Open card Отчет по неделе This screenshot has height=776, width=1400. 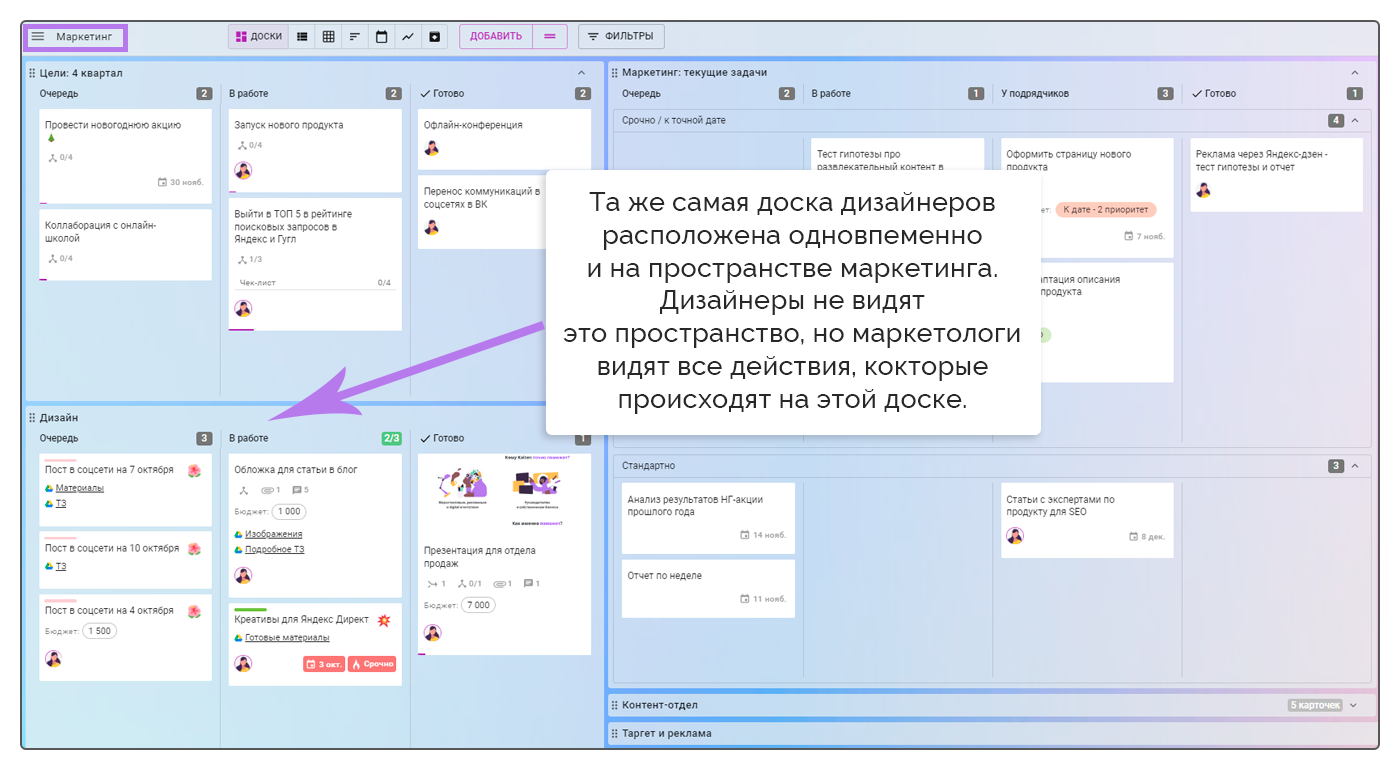(708, 588)
